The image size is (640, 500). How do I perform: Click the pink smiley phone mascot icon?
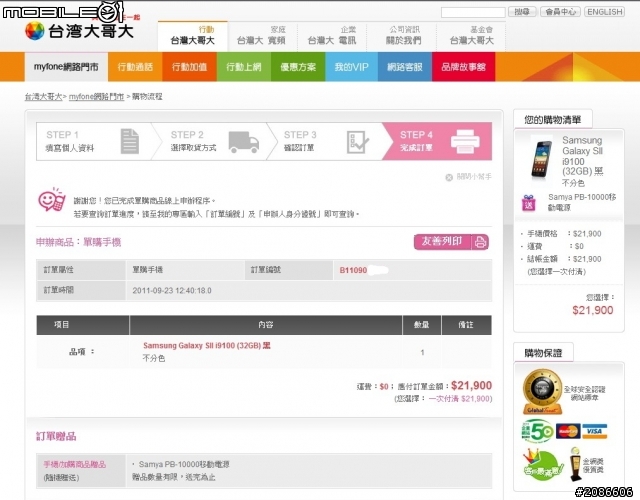pyautogui.click(x=51, y=200)
